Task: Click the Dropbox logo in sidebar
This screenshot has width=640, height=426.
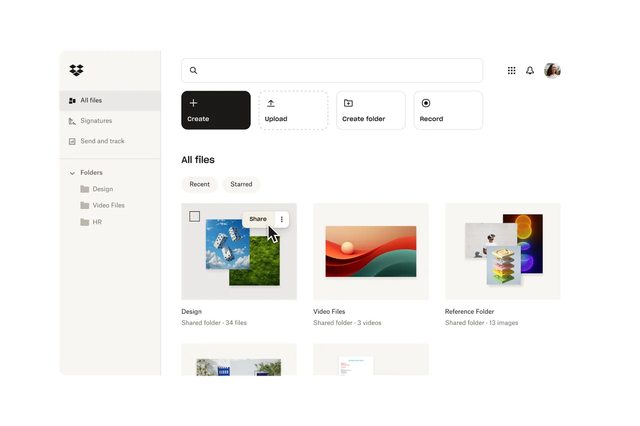Action: pyautogui.click(x=76, y=70)
